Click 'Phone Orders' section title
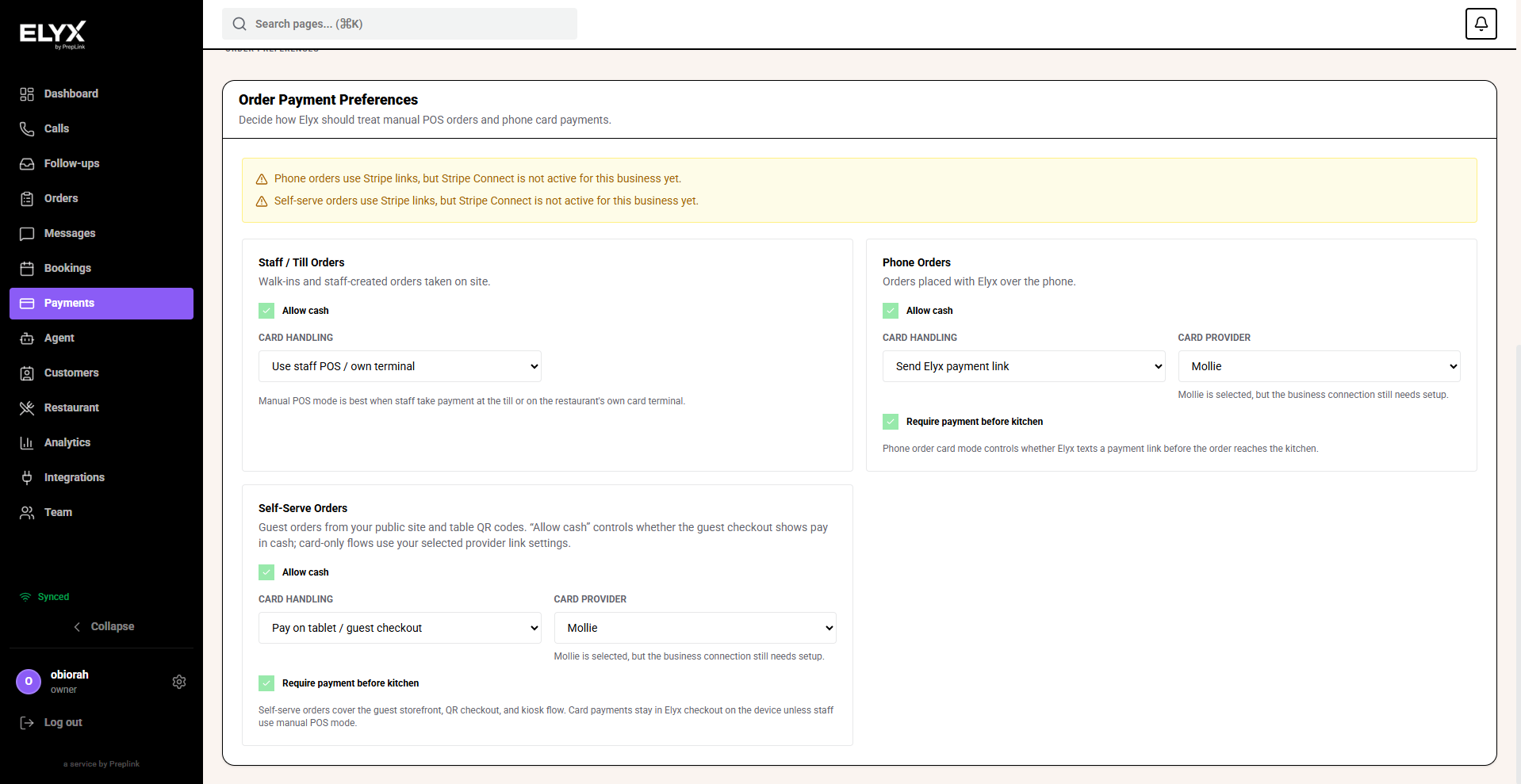 point(917,262)
